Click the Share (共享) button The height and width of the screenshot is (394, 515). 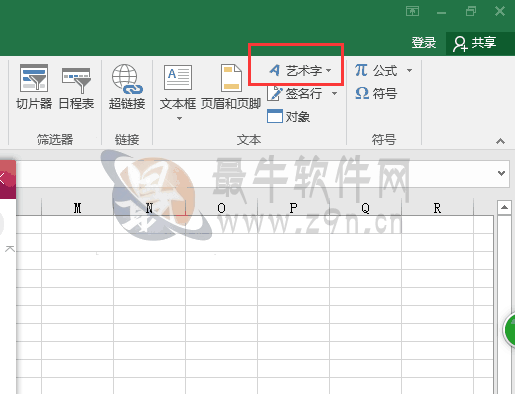(x=475, y=43)
